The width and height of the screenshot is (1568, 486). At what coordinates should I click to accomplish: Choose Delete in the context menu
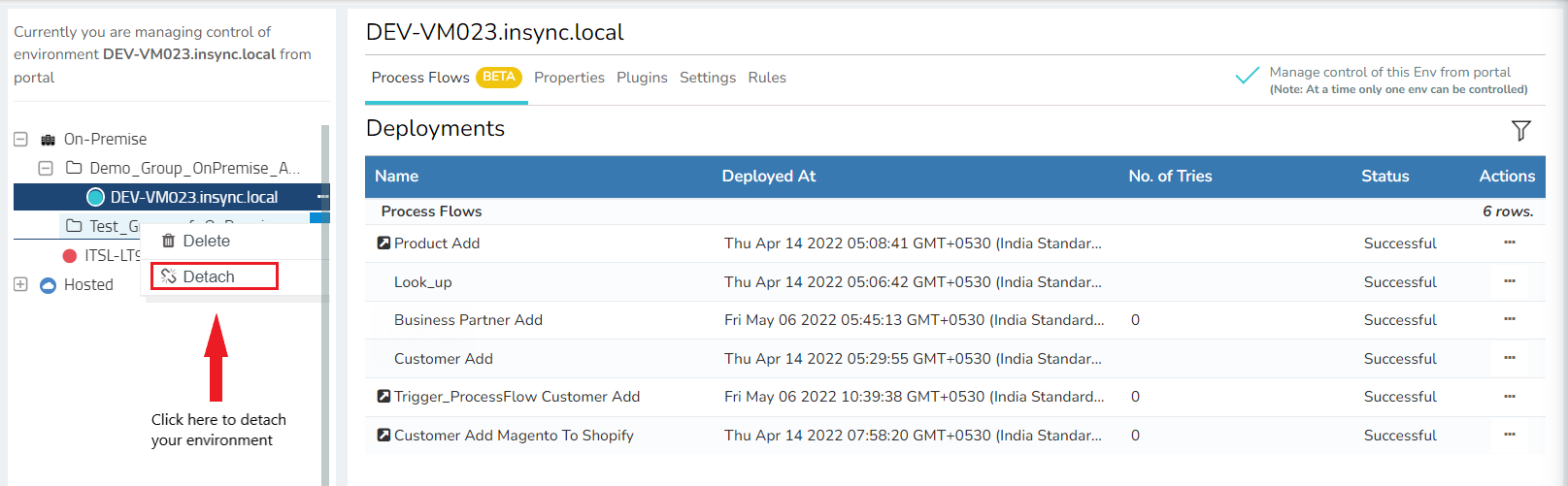[206, 241]
